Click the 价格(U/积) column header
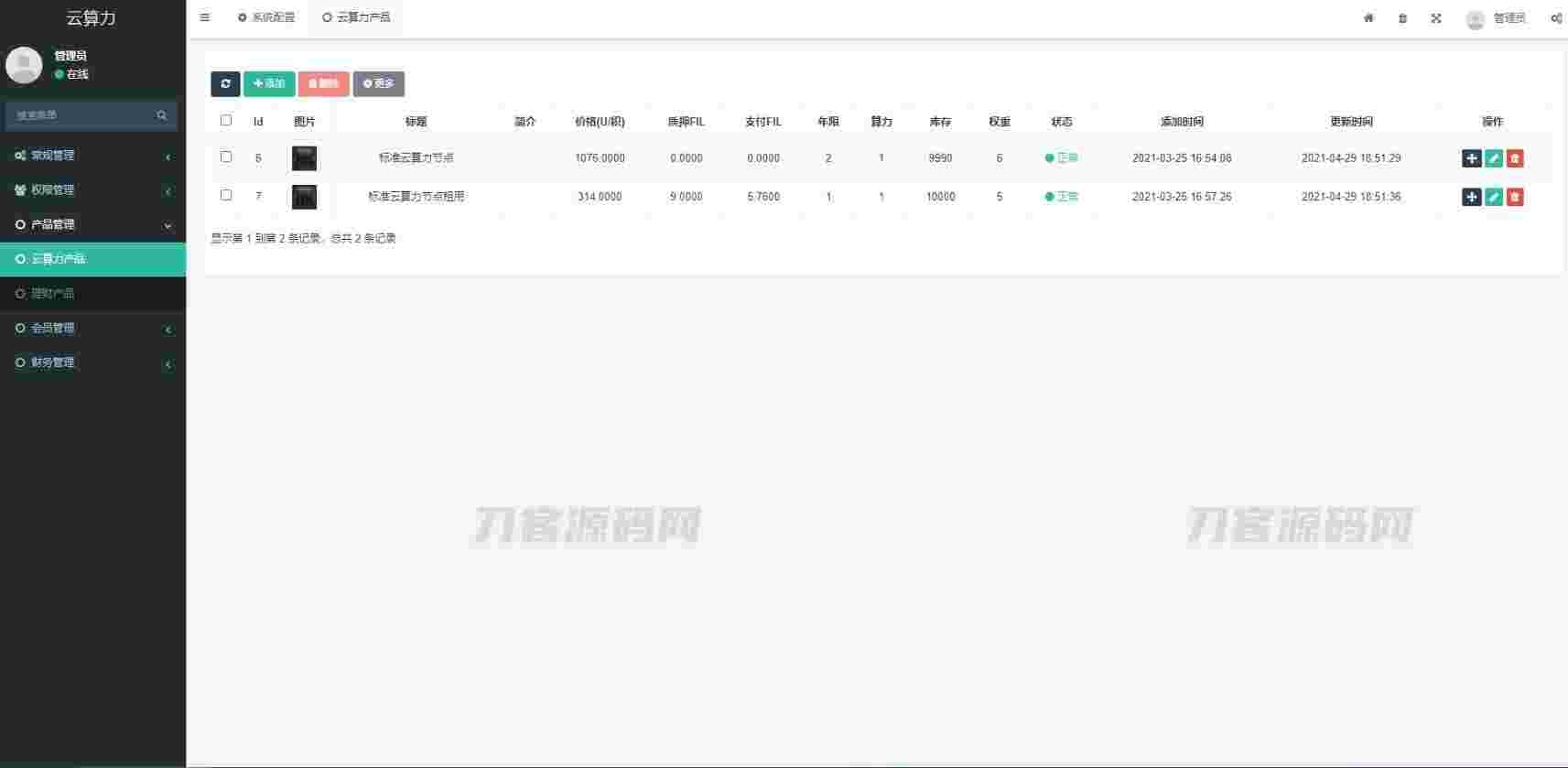 [x=600, y=122]
